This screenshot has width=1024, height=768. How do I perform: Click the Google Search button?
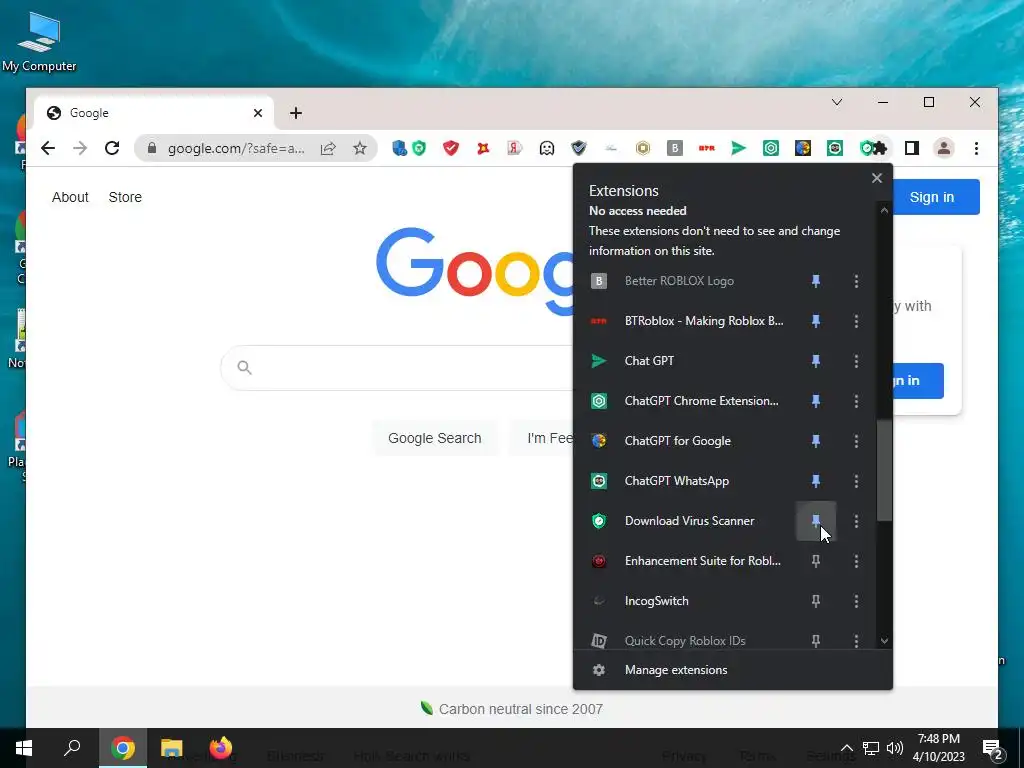(x=435, y=438)
